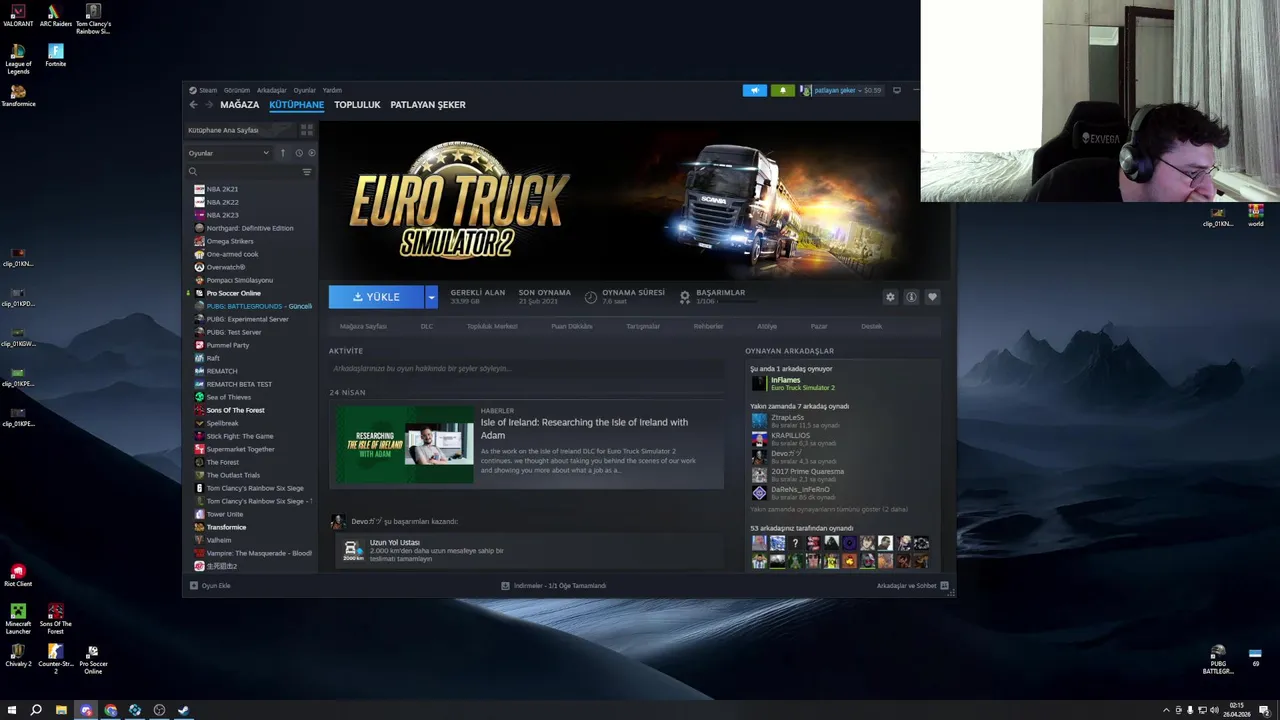Screen dimensions: 1280x720
Task: Open the Yardım menu
Action: [x=332, y=90]
